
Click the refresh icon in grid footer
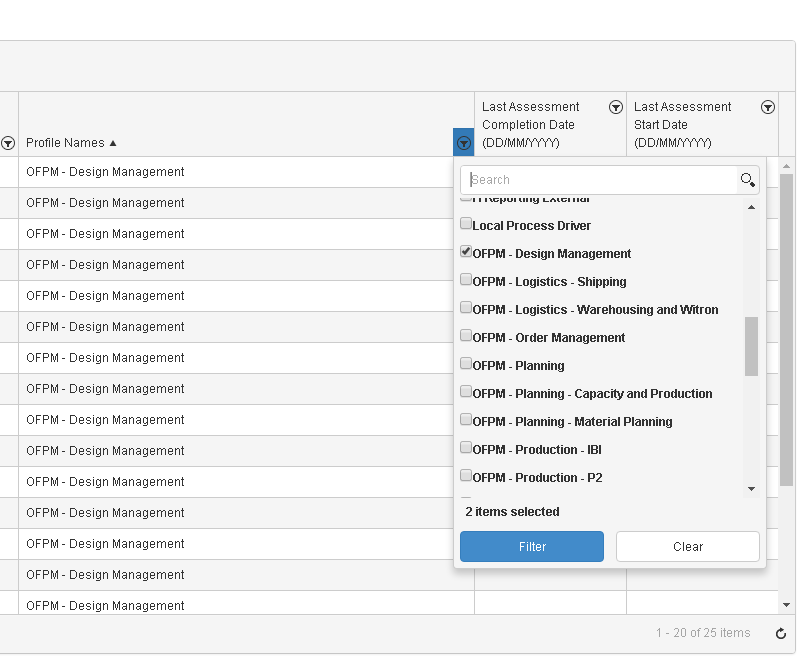coord(781,633)
